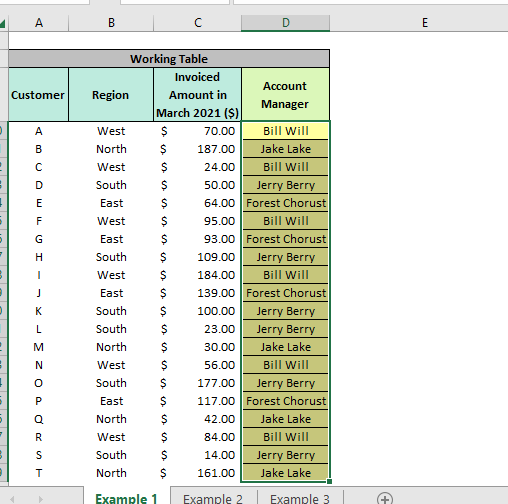
Task: Go to previous sheet using left arrow
Action: point(12,499)
